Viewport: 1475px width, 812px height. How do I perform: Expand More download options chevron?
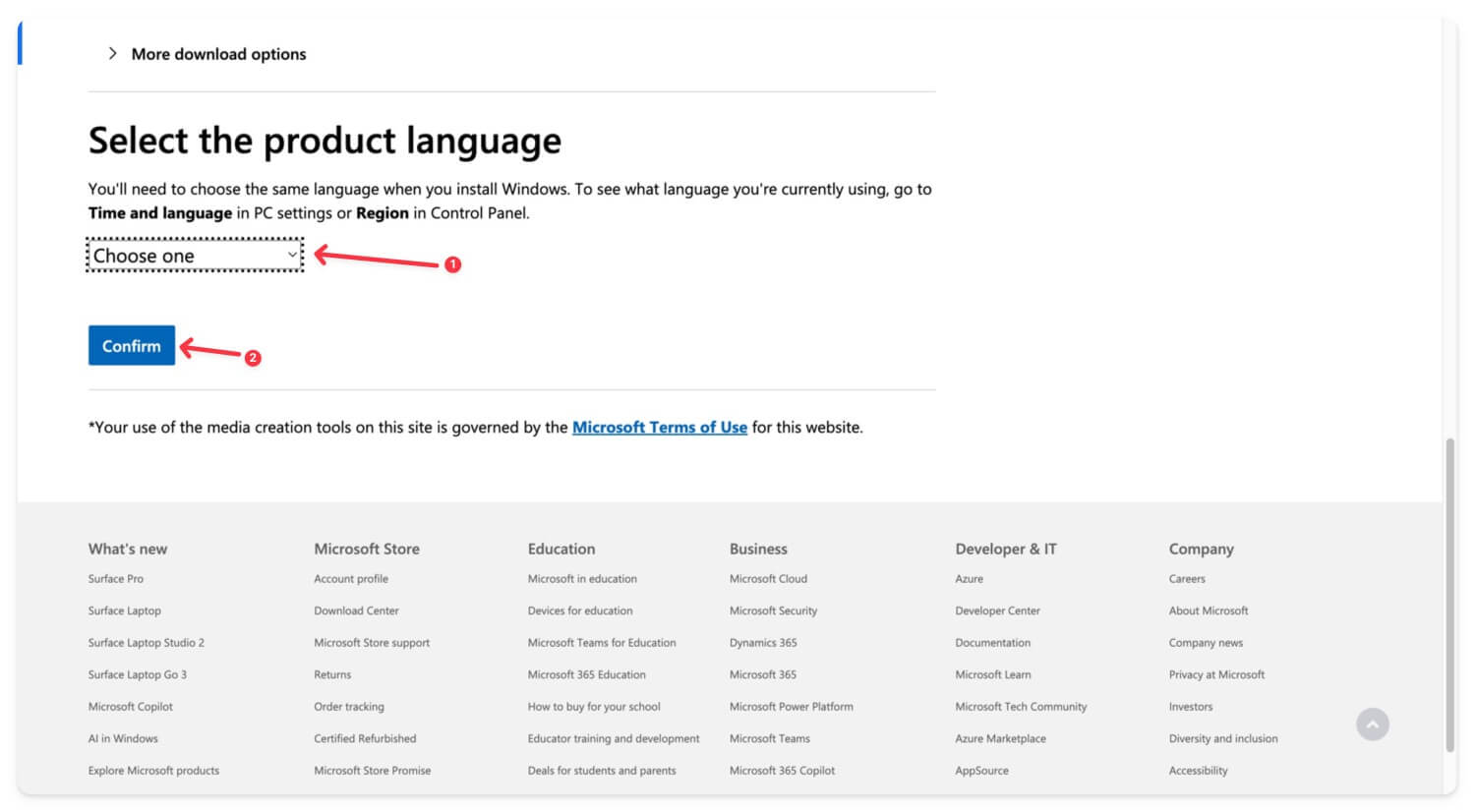click(112, 53)
